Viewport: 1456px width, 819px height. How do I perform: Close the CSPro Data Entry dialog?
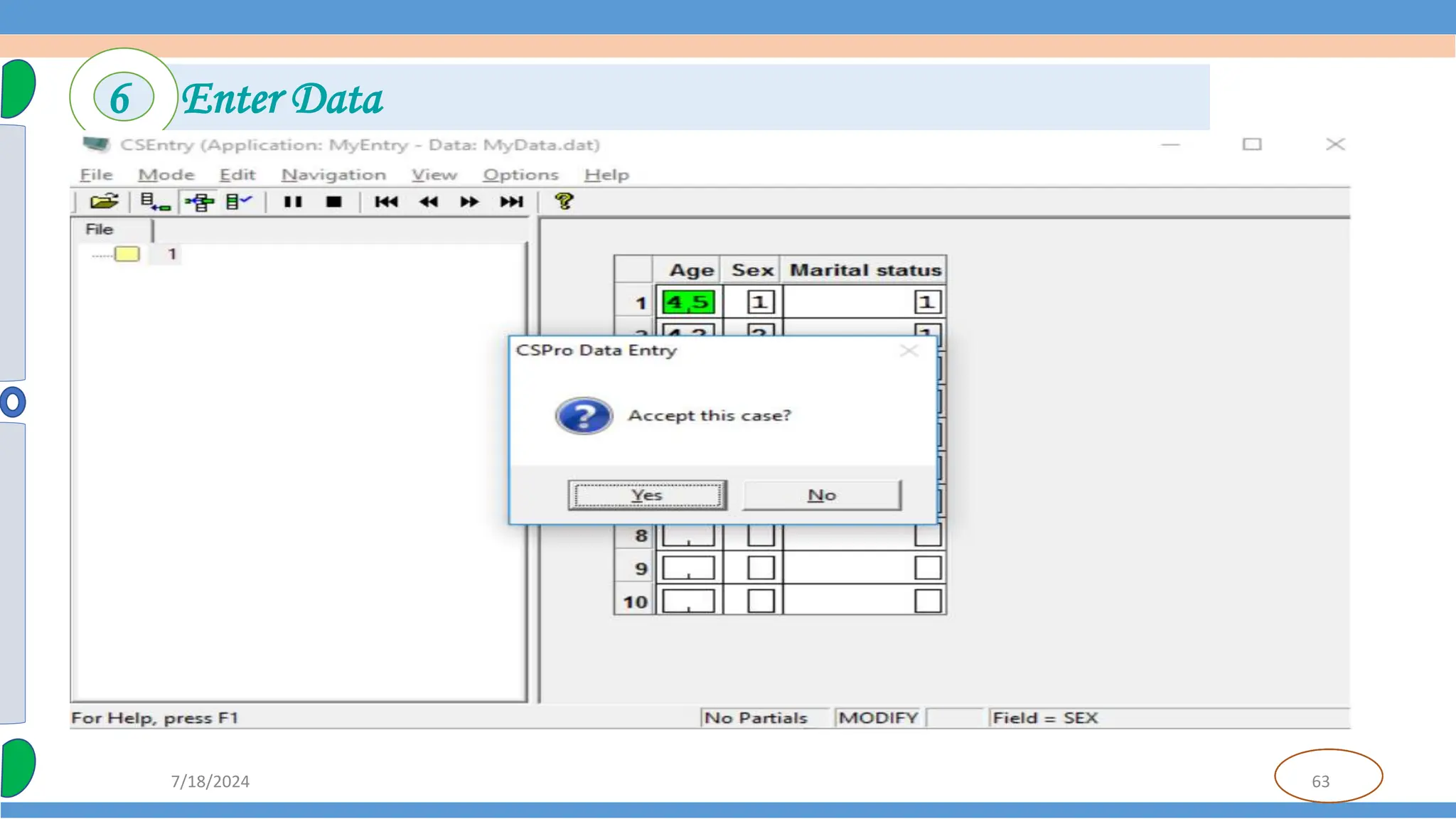[x=909, y=350]
